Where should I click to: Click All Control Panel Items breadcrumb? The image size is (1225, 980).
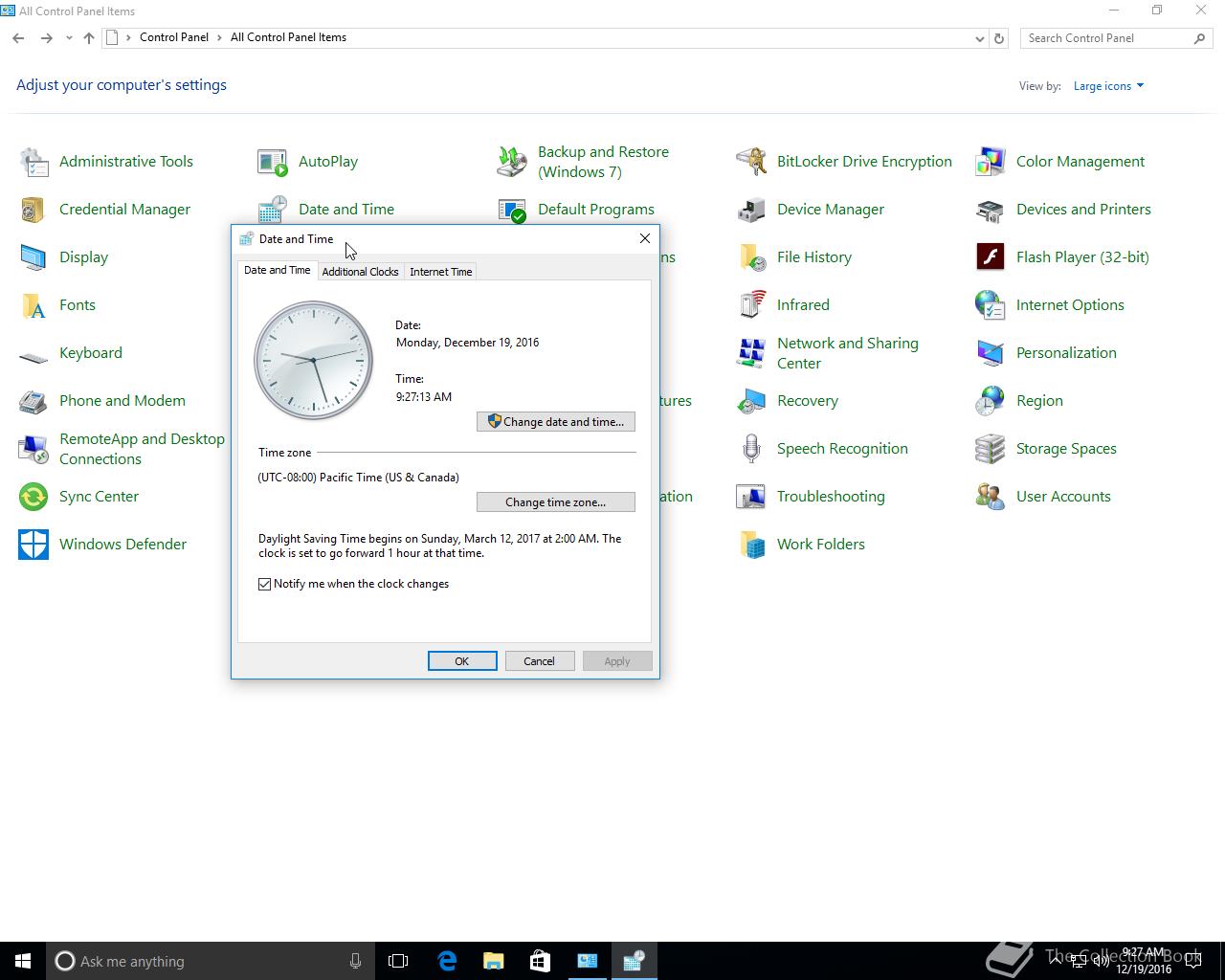tap(288, 37)
